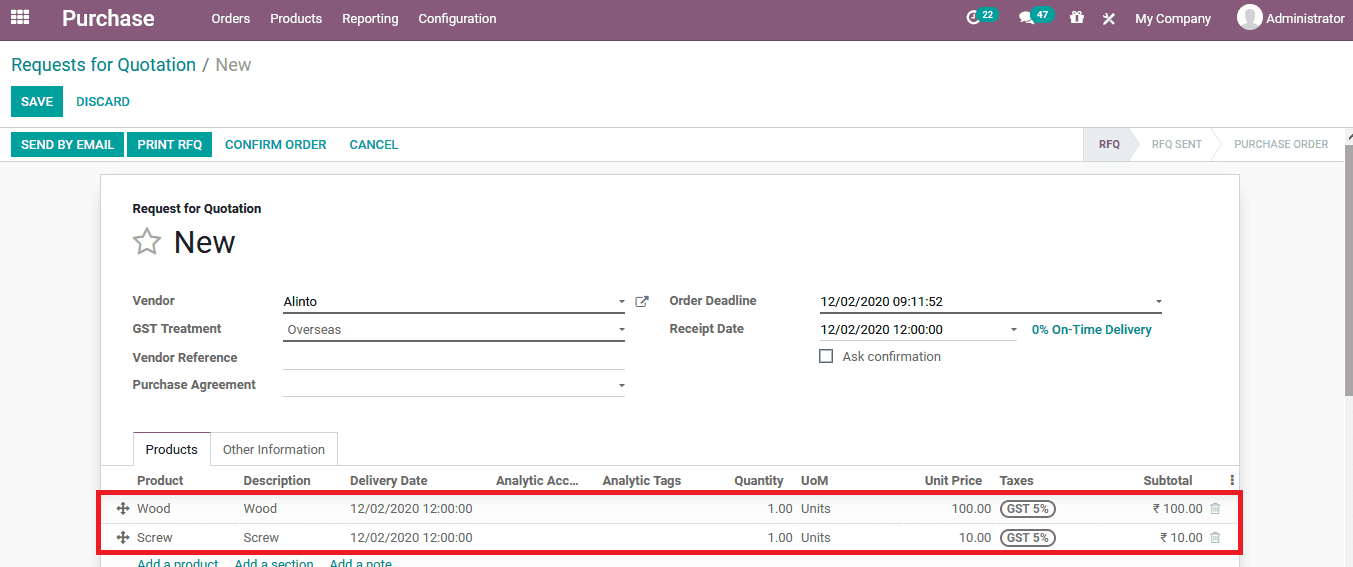Click the Vendor Reference input field

click(454, 358)
